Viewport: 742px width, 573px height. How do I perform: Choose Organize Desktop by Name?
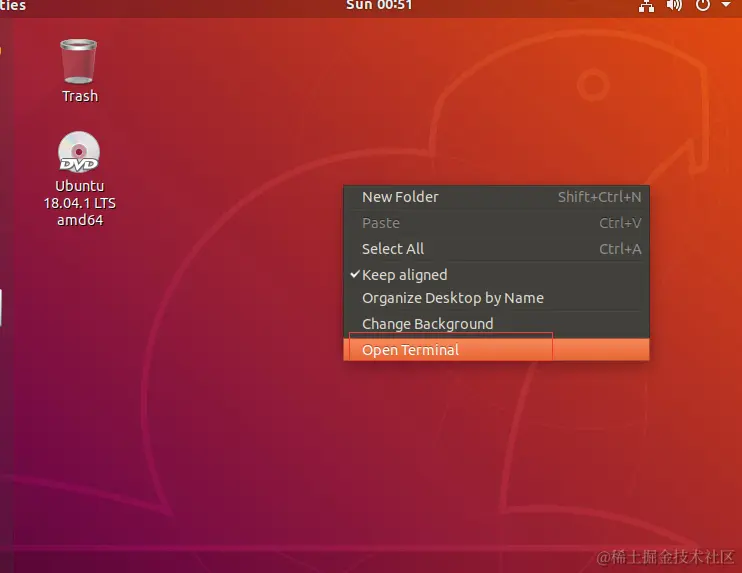496,298
